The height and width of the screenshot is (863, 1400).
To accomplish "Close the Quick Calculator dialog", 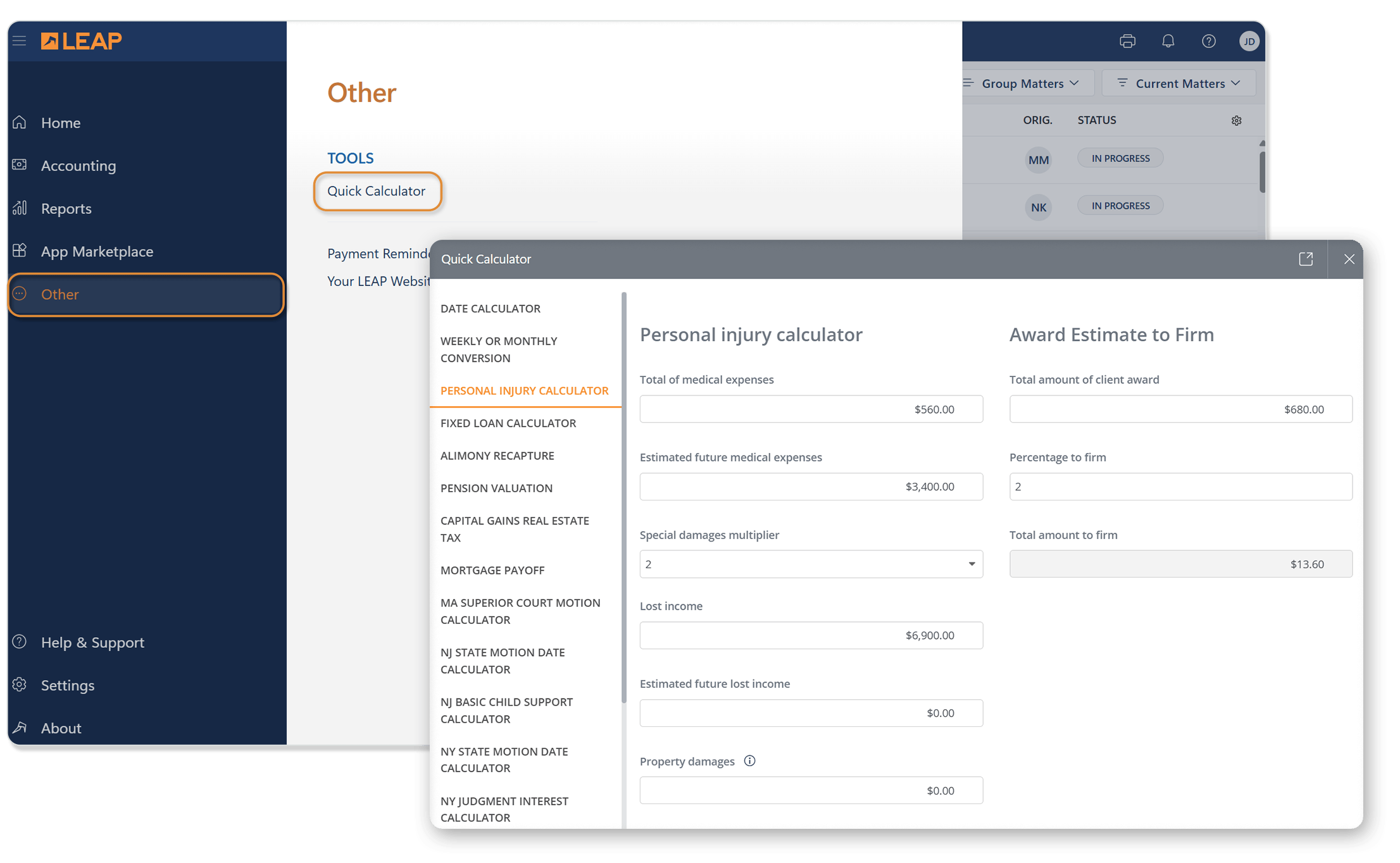I will click(1349, 259).
